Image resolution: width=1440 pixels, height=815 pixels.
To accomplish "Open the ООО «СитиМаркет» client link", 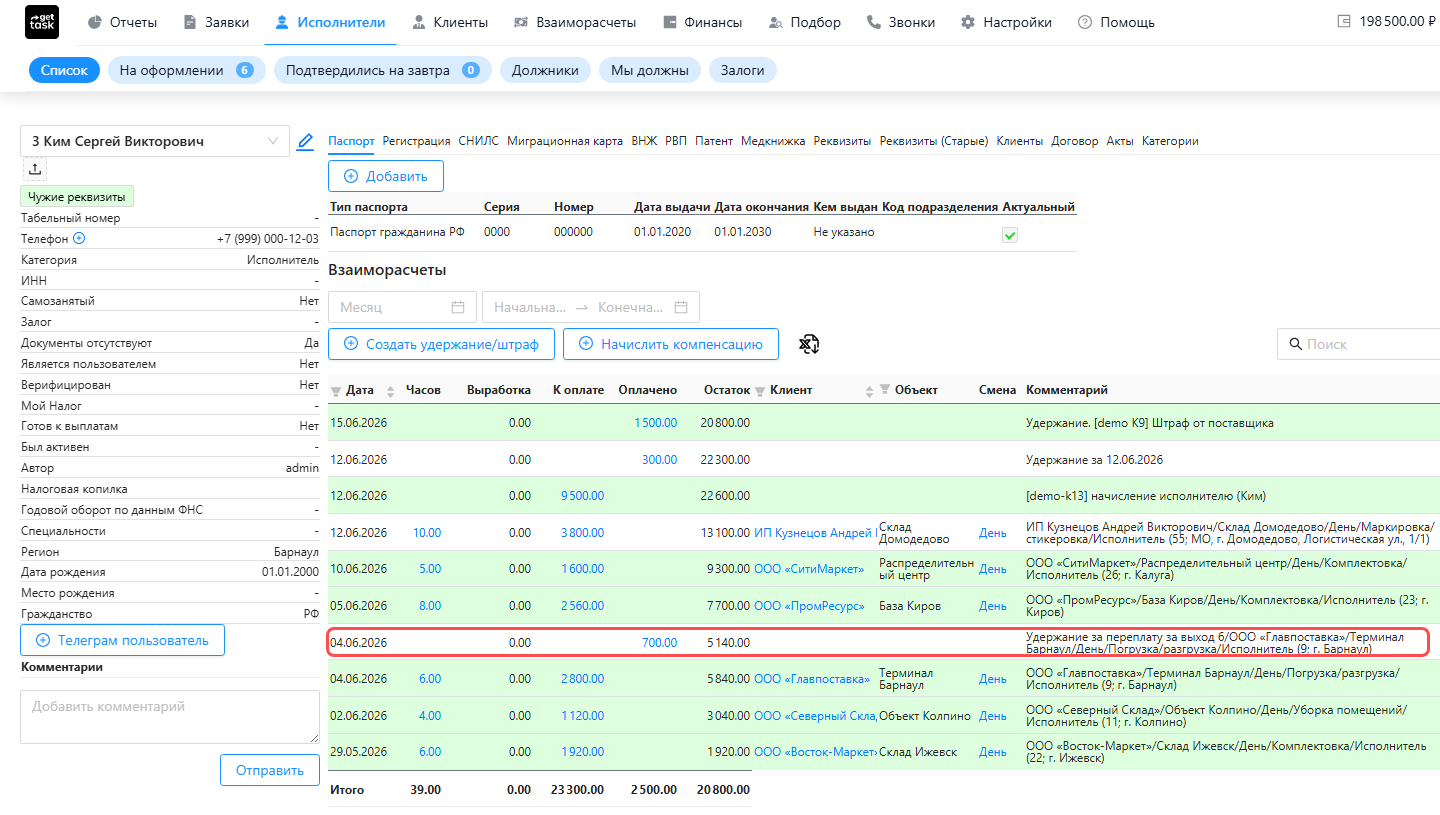I will pos(809,569).
